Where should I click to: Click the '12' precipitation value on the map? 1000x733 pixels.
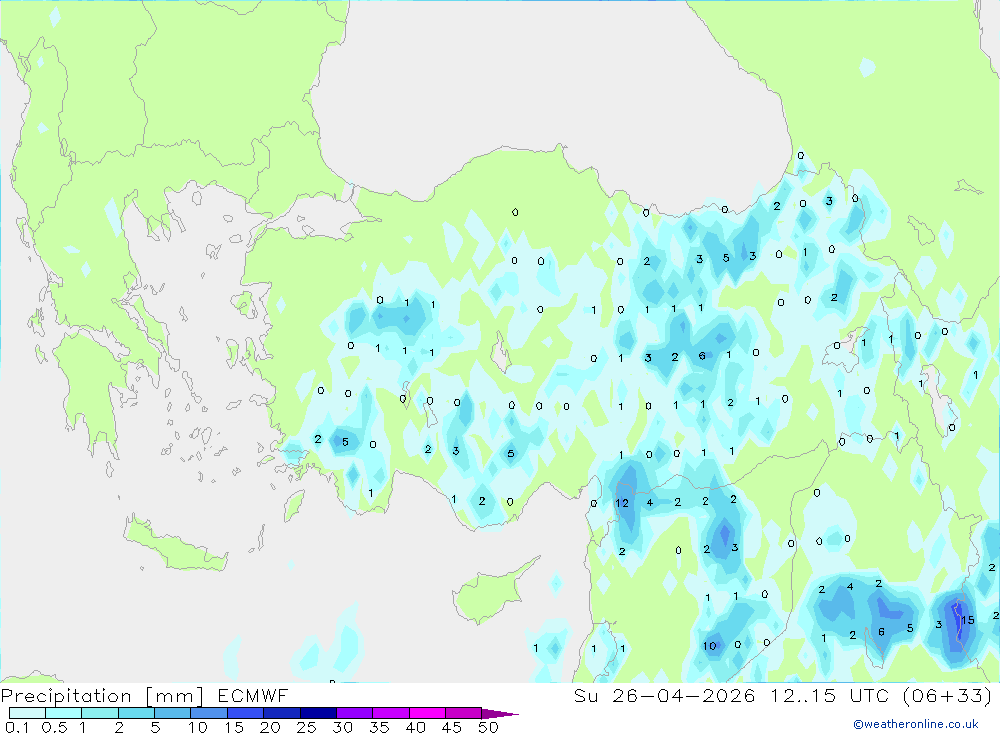[622, 503]
